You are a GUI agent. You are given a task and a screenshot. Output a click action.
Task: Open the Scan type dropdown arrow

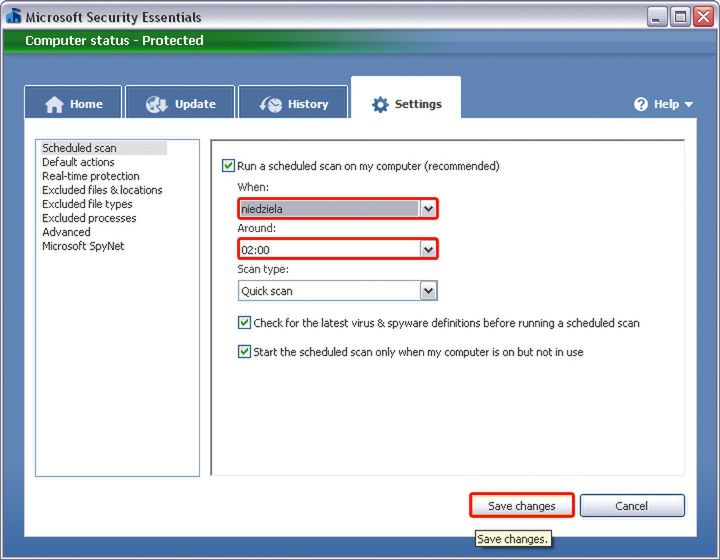pos(428,291)
